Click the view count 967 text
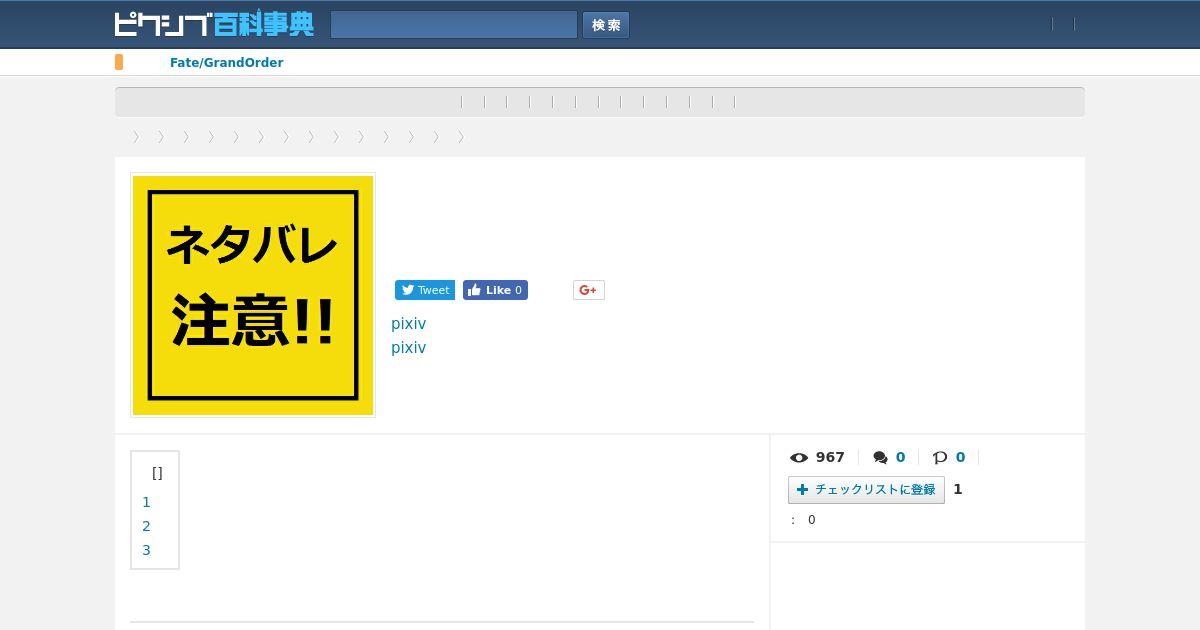This screenshot has width=1200, height=630. point(830,457)
